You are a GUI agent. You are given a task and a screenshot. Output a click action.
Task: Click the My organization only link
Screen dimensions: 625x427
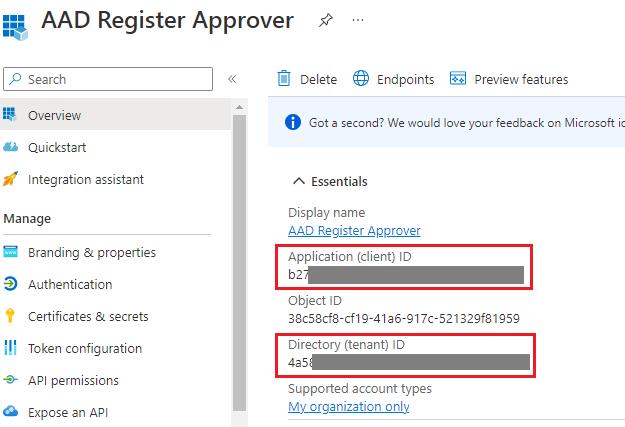point(348,406)
